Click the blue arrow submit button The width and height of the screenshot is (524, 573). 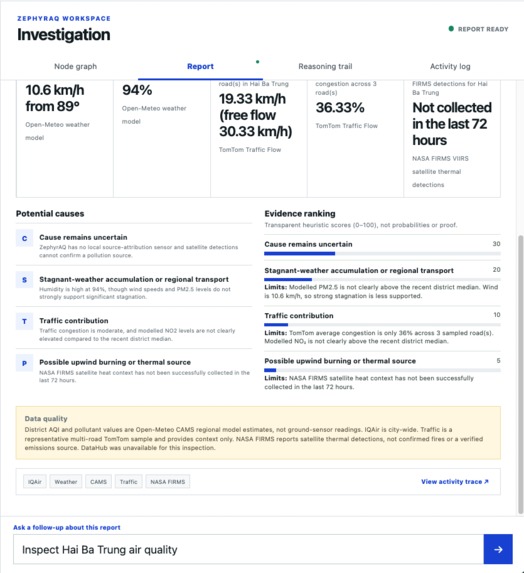click(498, 549)
